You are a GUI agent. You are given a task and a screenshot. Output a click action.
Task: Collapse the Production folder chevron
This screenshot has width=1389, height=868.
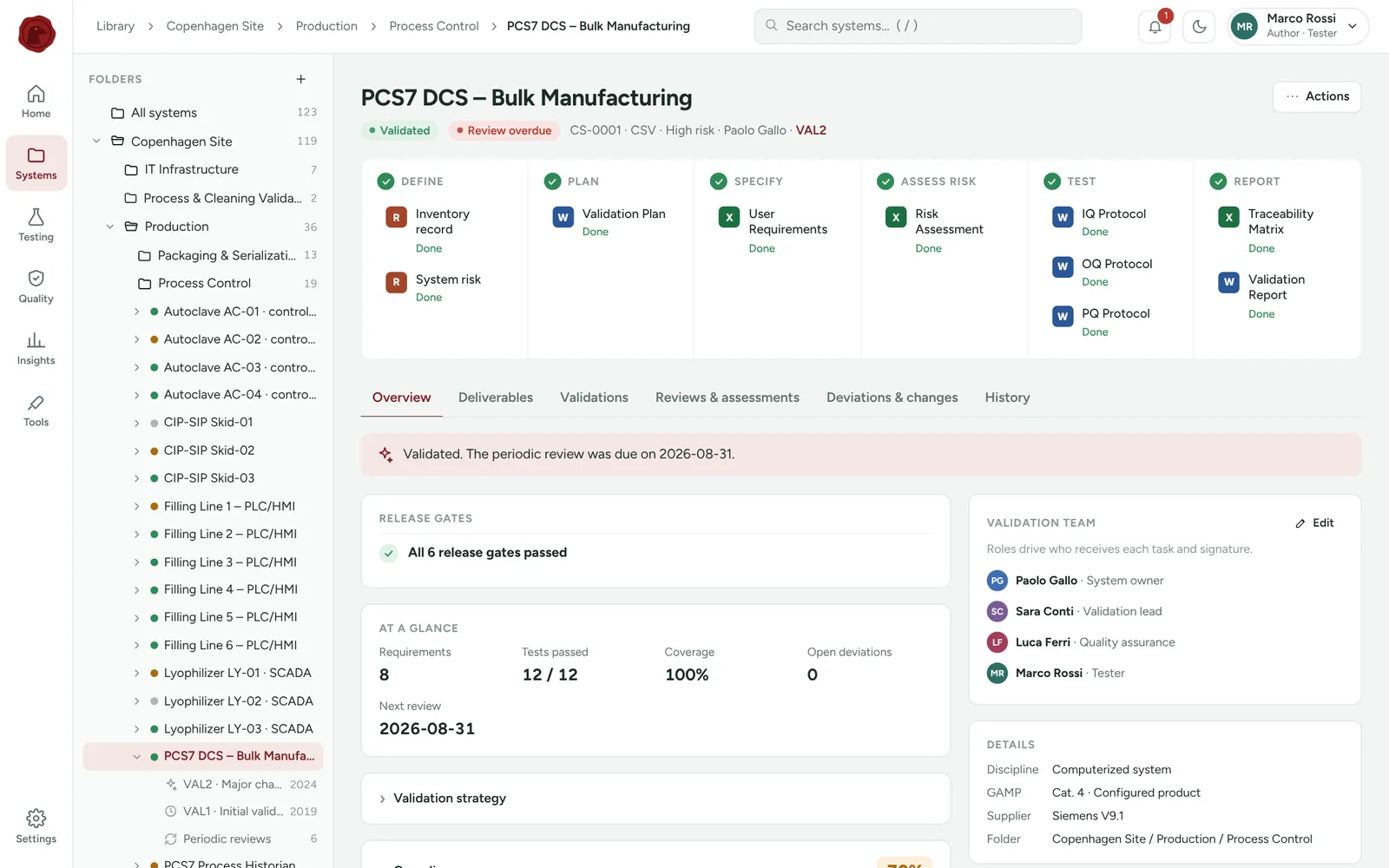[110, 227]
